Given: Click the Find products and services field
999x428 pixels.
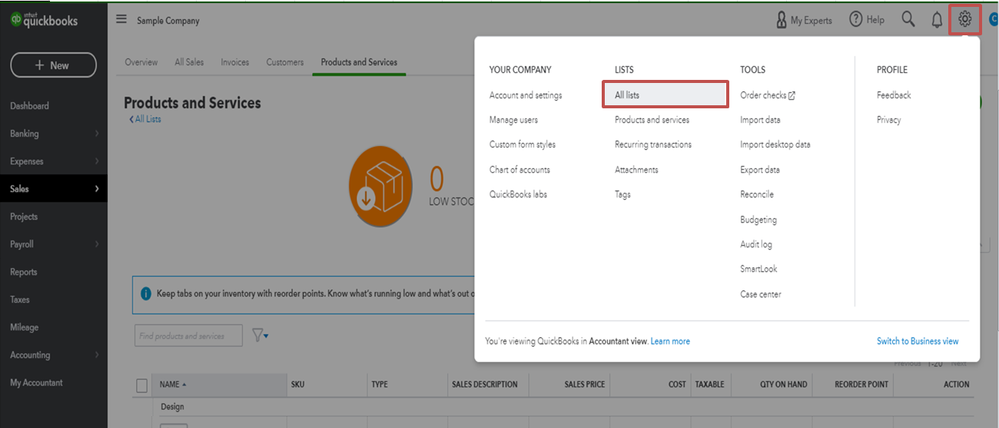Looking at the screenshot, I should 189,336.
